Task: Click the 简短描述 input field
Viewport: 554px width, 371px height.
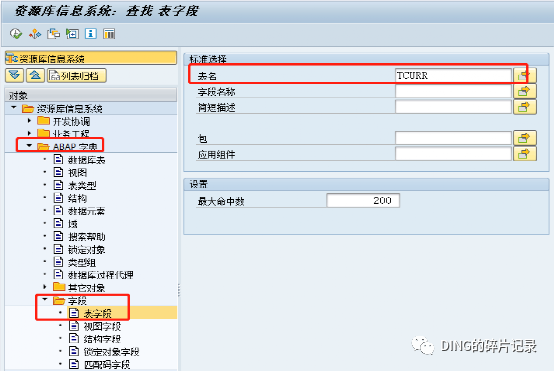Action: point(453,107)
